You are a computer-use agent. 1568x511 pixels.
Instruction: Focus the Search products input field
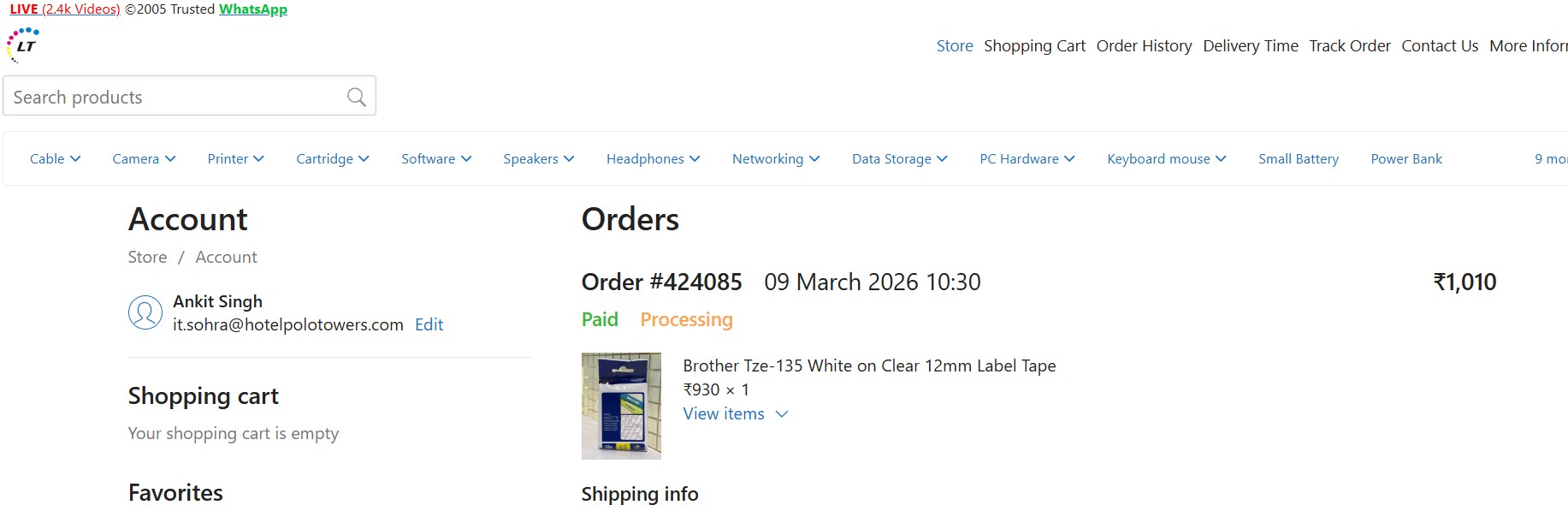coord(171,98)
